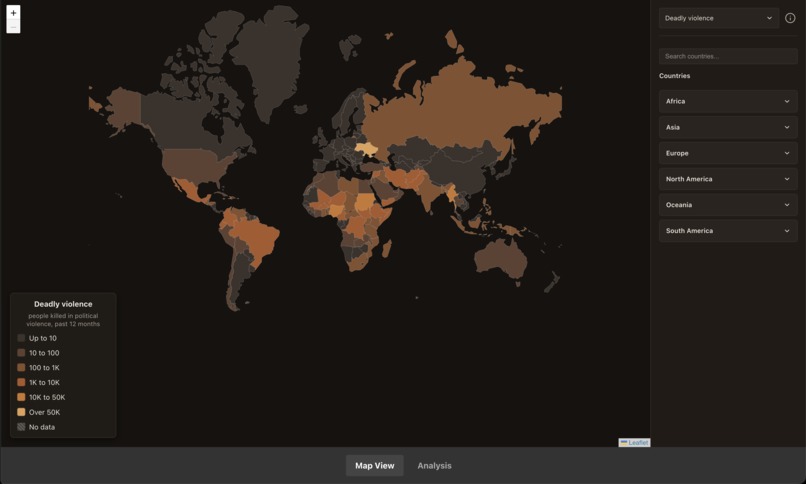Expand the Oceania country group
This screenshot has width=806, height=484.
[728, 204]
